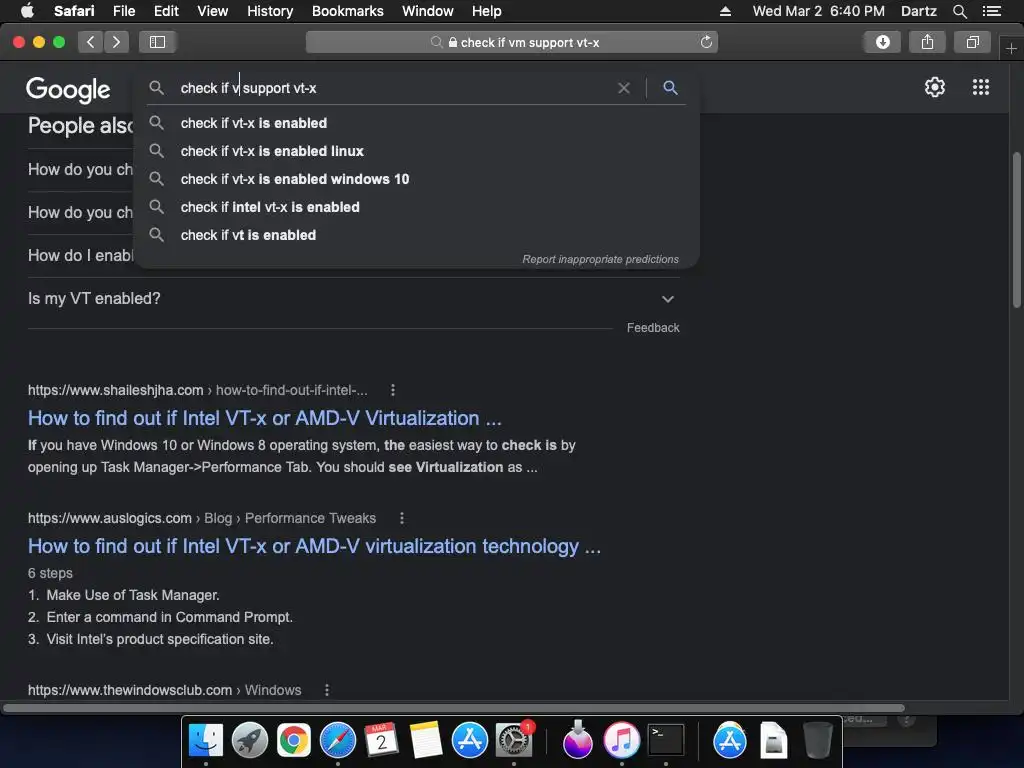Click the Safari address bar

click(511, 42)
